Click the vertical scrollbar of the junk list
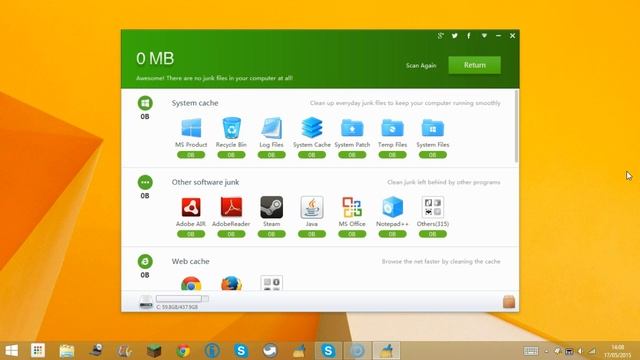 tap(517, 127)
